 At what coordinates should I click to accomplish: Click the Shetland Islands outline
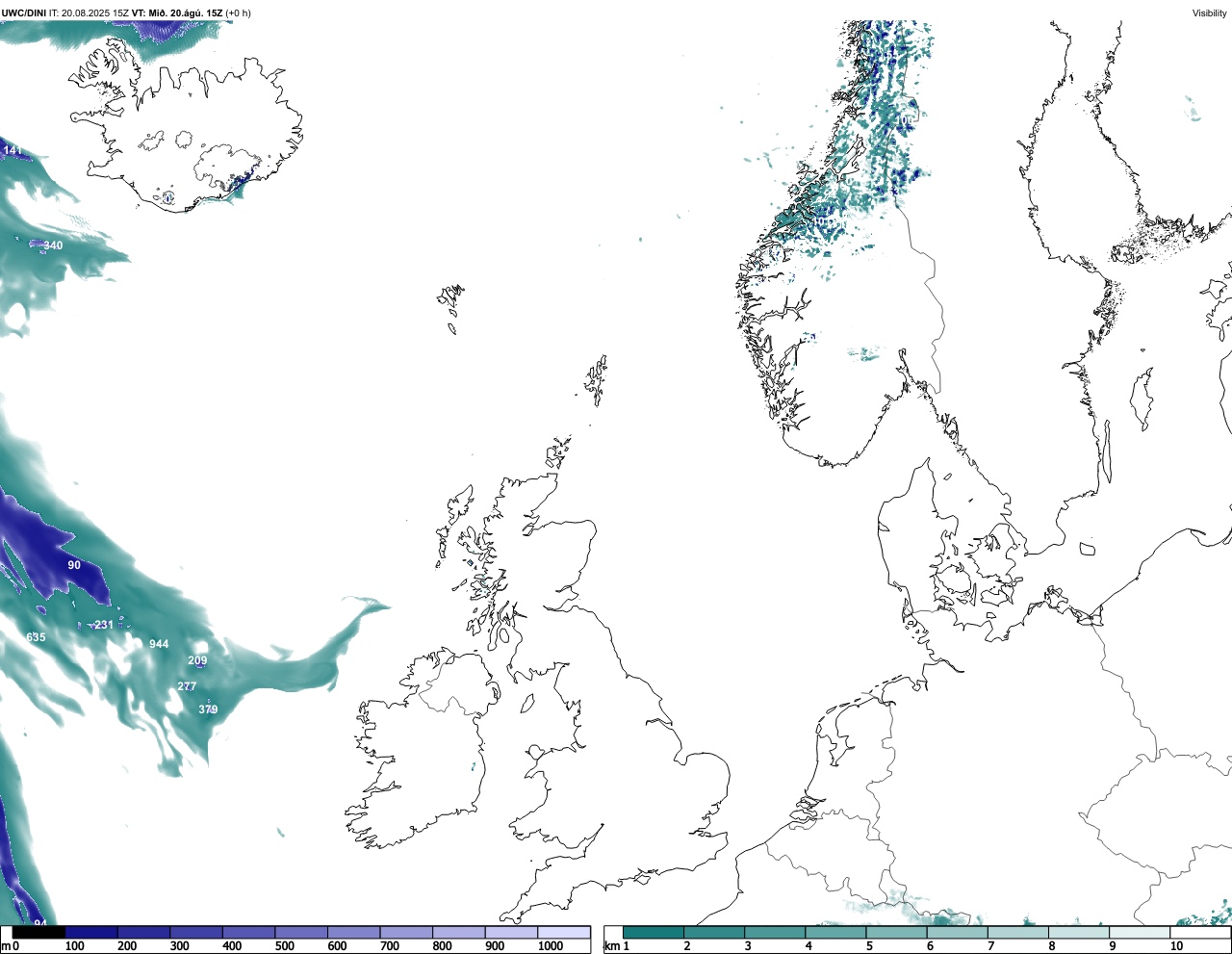(x=597, y=380)
